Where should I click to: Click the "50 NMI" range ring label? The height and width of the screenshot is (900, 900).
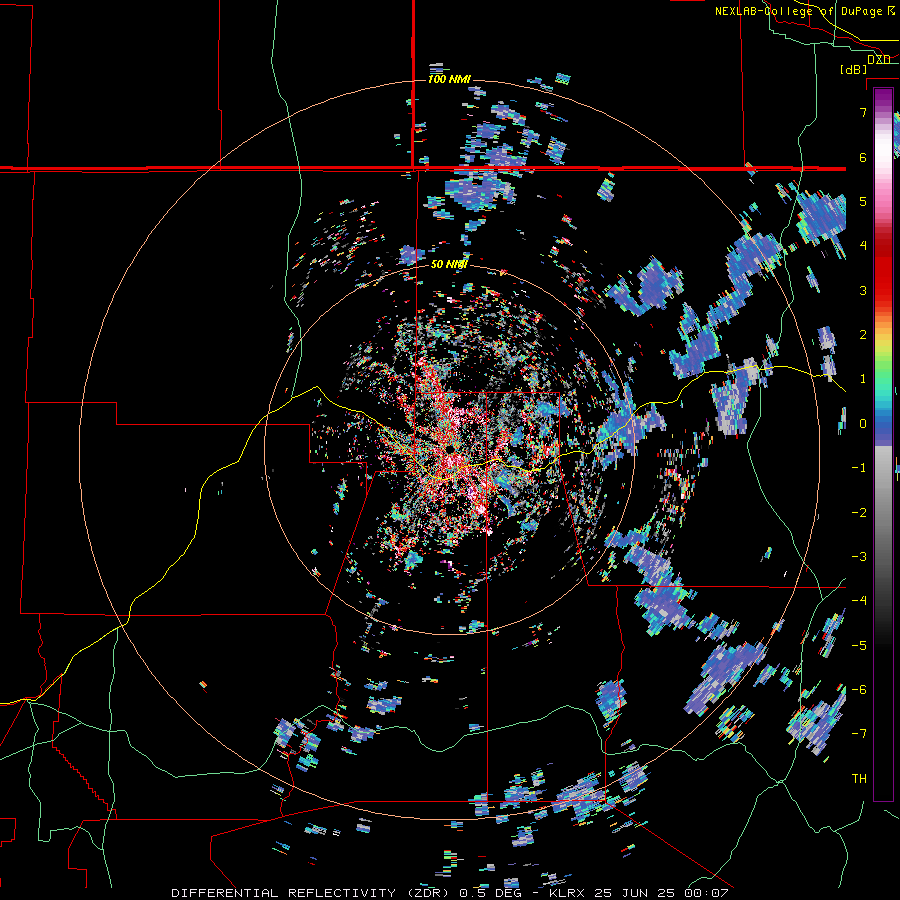pyautogui.click(x=449, y=264)
